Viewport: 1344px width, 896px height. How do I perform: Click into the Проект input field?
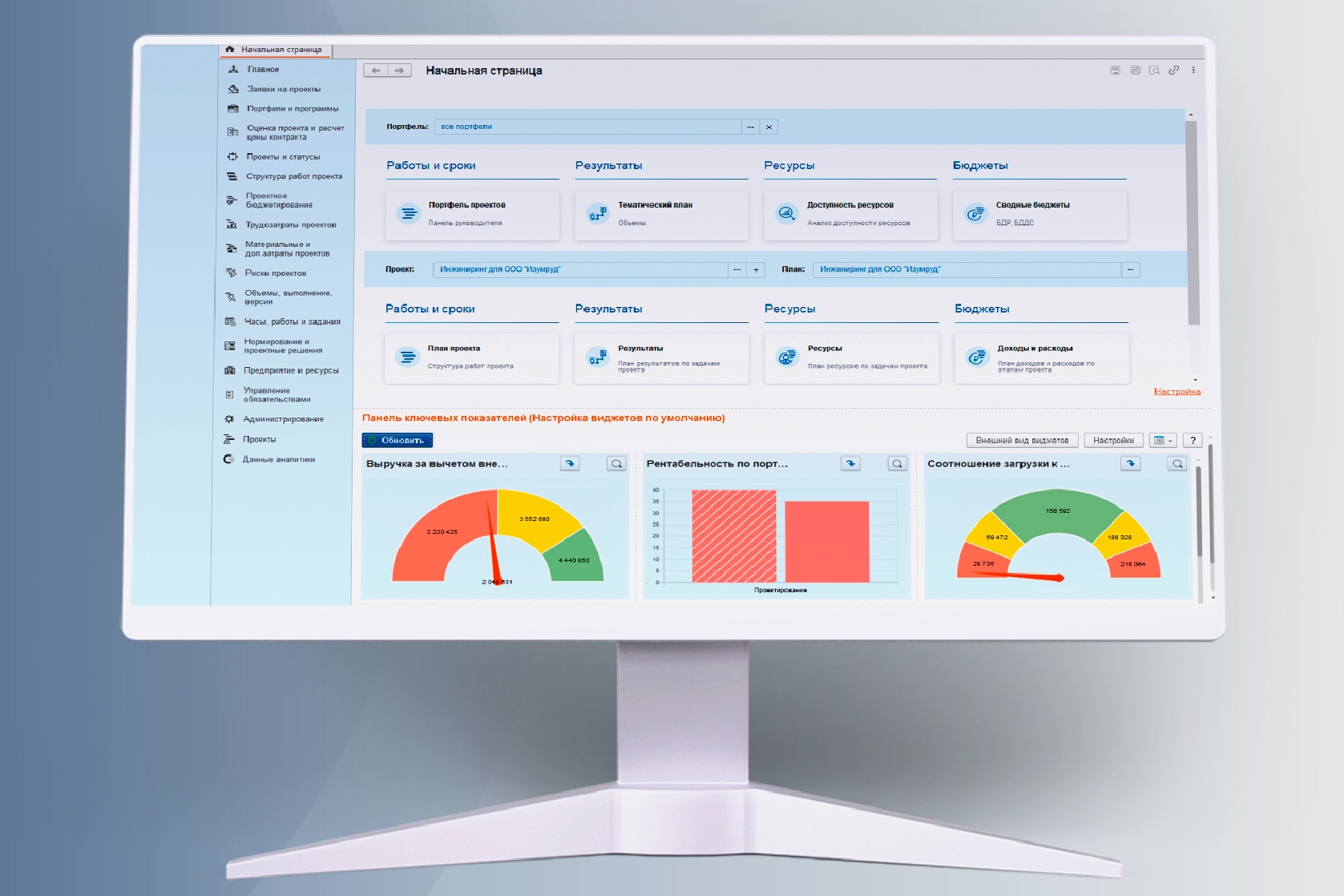click(x=580, y=270)
